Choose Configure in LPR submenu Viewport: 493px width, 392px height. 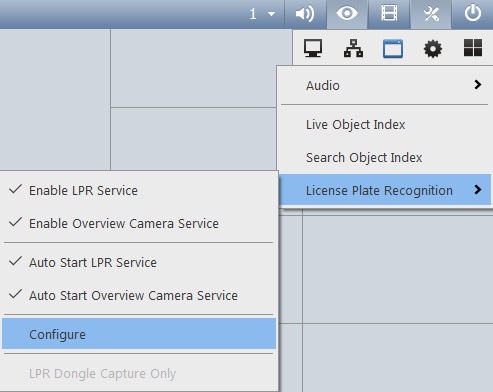[139, 334]
